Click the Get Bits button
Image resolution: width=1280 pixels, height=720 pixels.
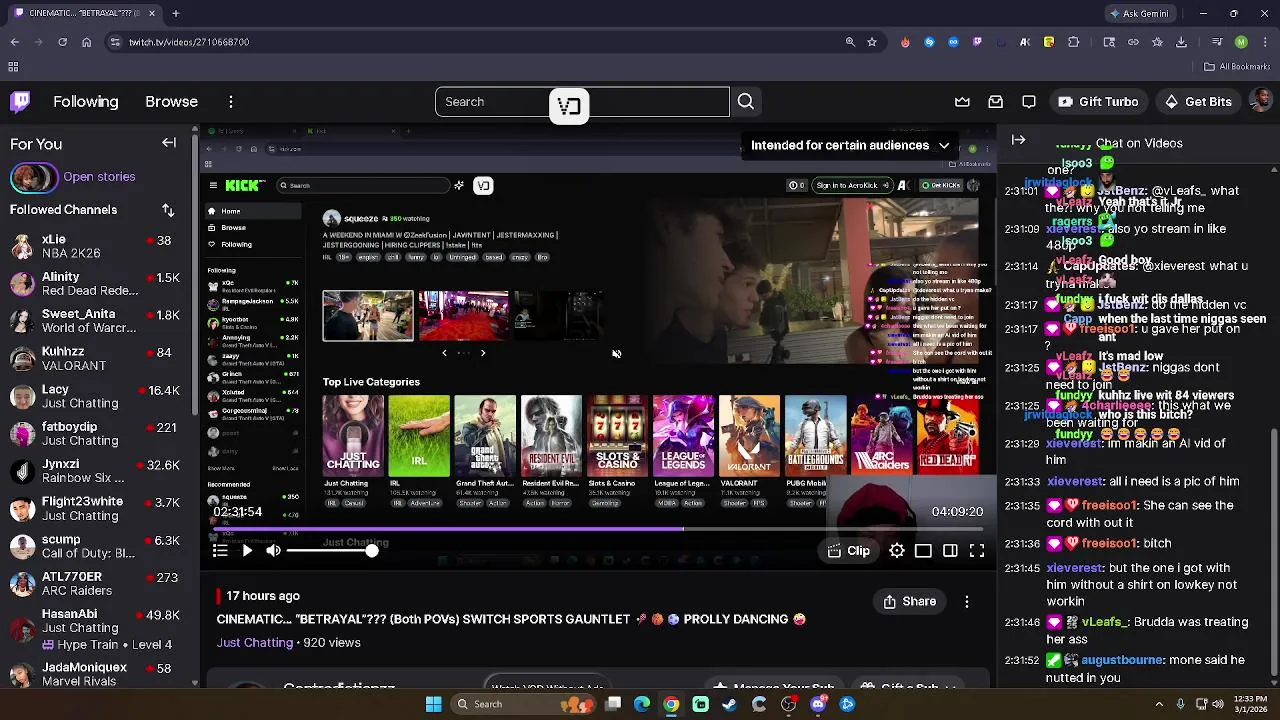tap(1198, 102)
